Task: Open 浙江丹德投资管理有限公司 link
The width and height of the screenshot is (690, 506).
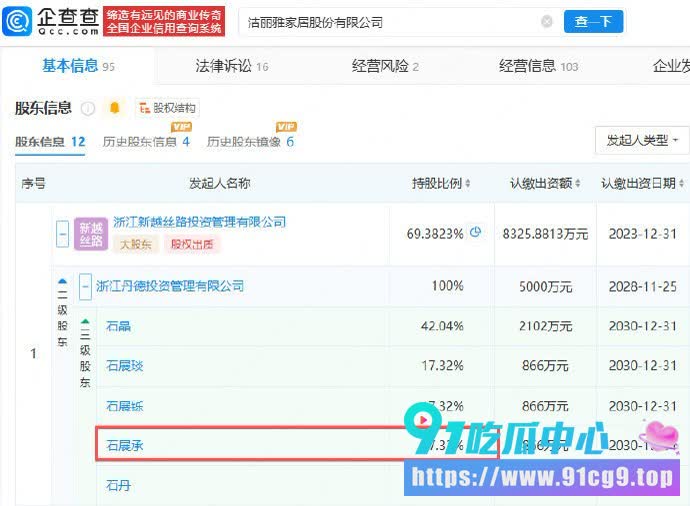Action: click(170, 286)
